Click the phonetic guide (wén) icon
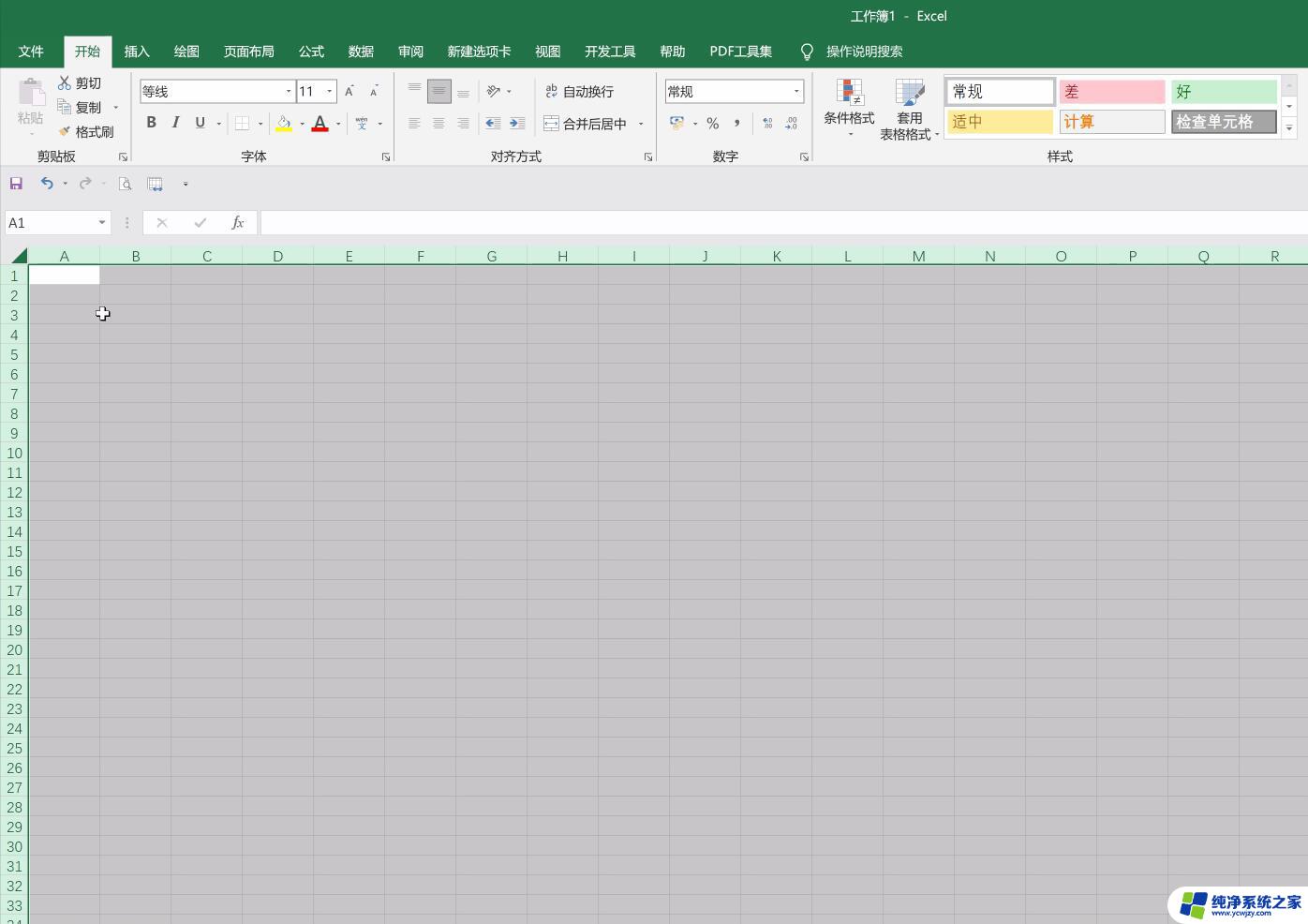Viewport: 1308px width, 924px height. point(362,123)
